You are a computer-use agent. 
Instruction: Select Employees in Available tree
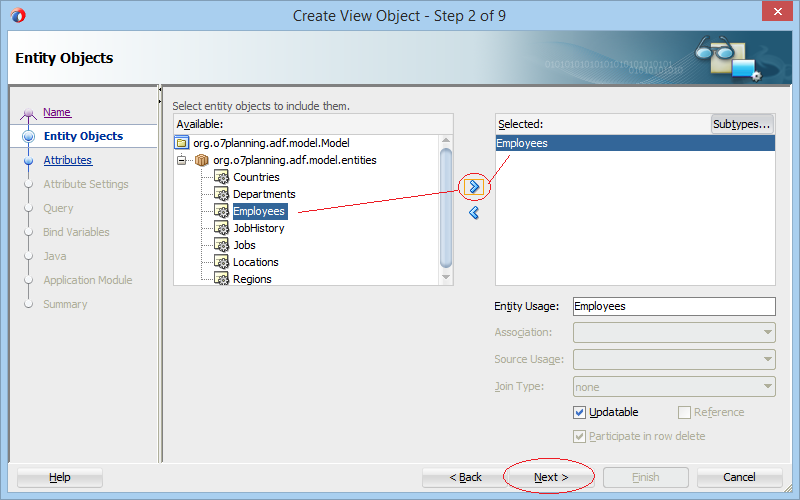(x=260, y=211)
